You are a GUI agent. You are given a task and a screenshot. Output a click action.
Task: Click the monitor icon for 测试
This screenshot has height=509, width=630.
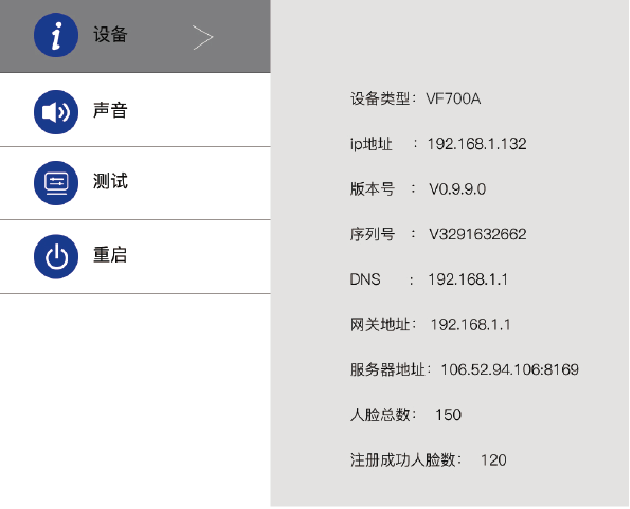pyautogui.click(x=55, y=184)
